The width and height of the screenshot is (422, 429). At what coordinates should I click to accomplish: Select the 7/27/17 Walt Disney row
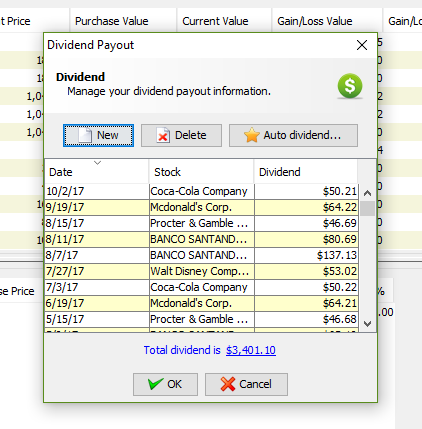(x=202, y=271)
